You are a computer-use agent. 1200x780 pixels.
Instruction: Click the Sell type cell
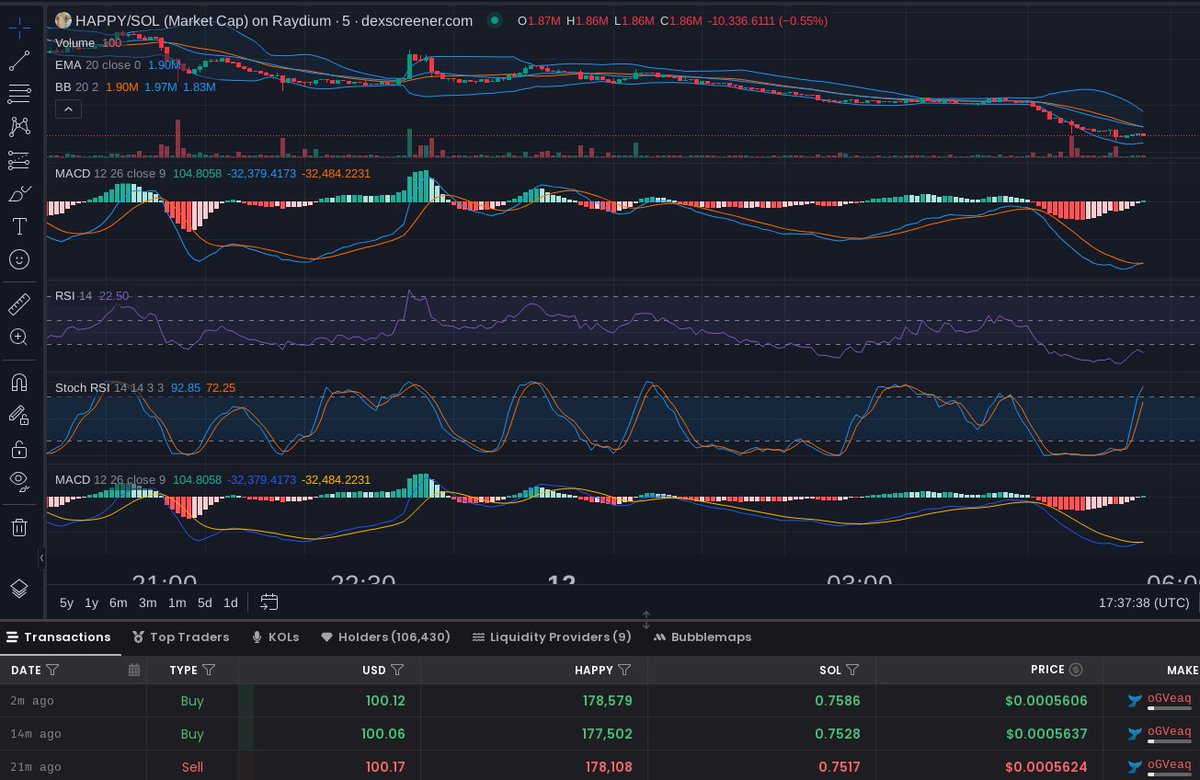coord(192,767)
